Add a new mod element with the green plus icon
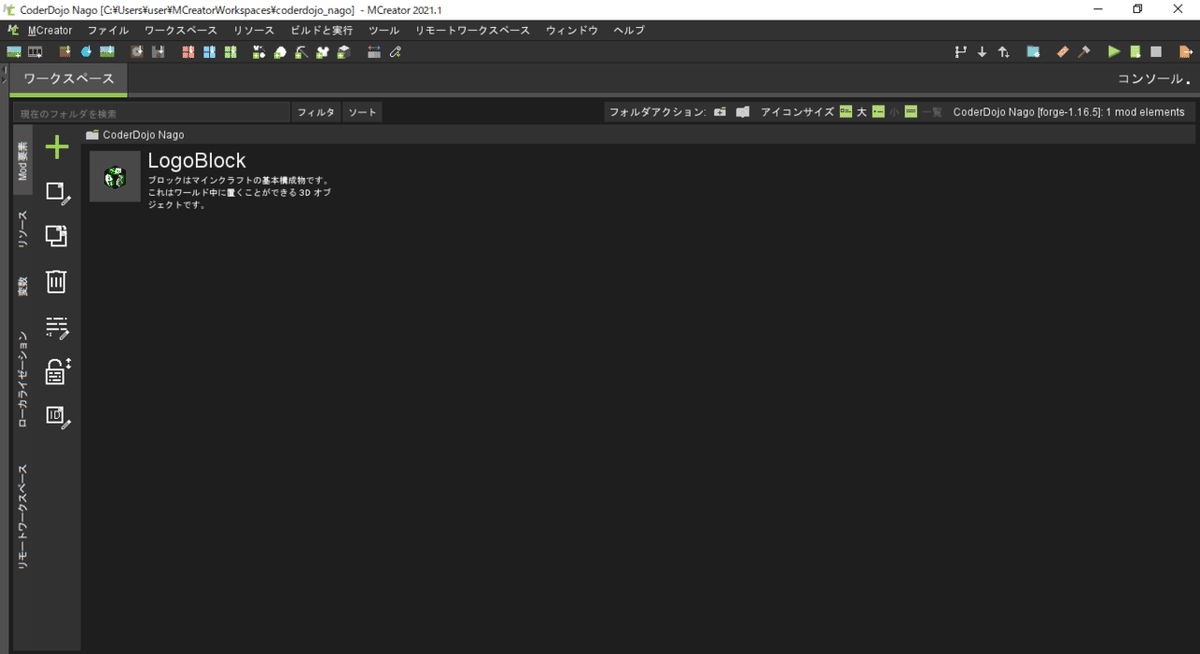Viewport: 1200px width, 654px height. (56, 147)
